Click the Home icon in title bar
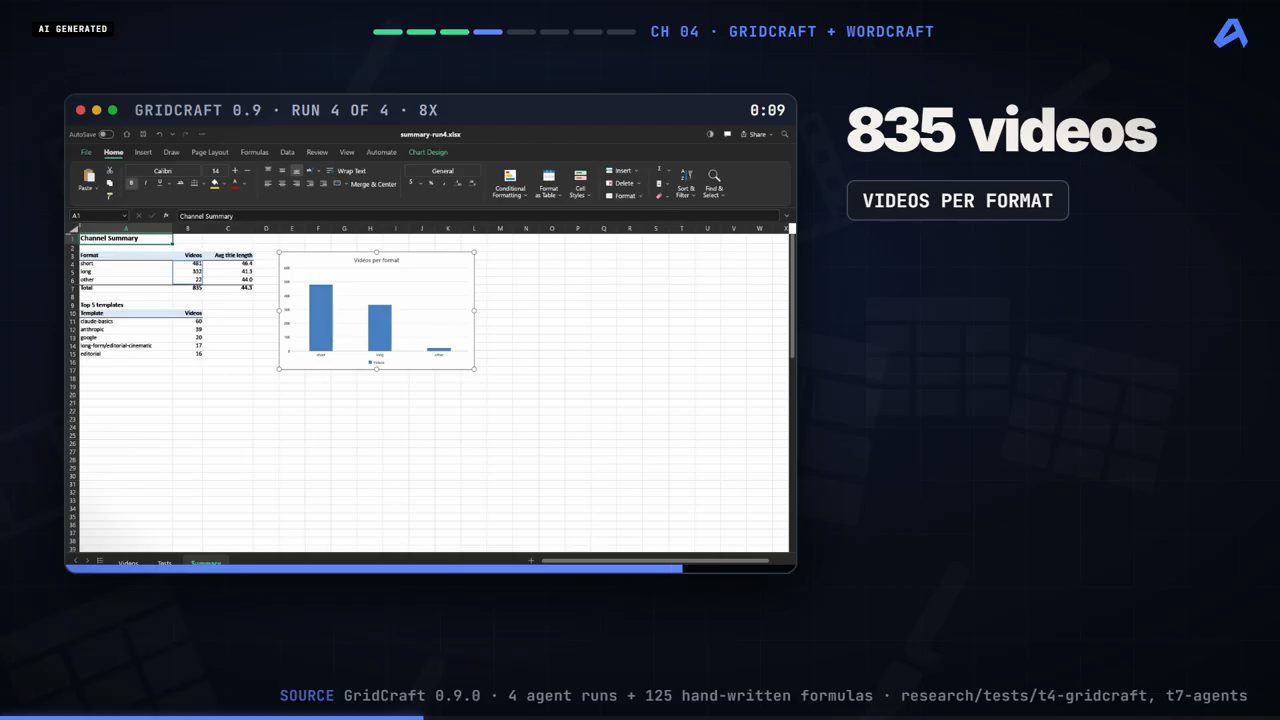 (x=127, y=134)
